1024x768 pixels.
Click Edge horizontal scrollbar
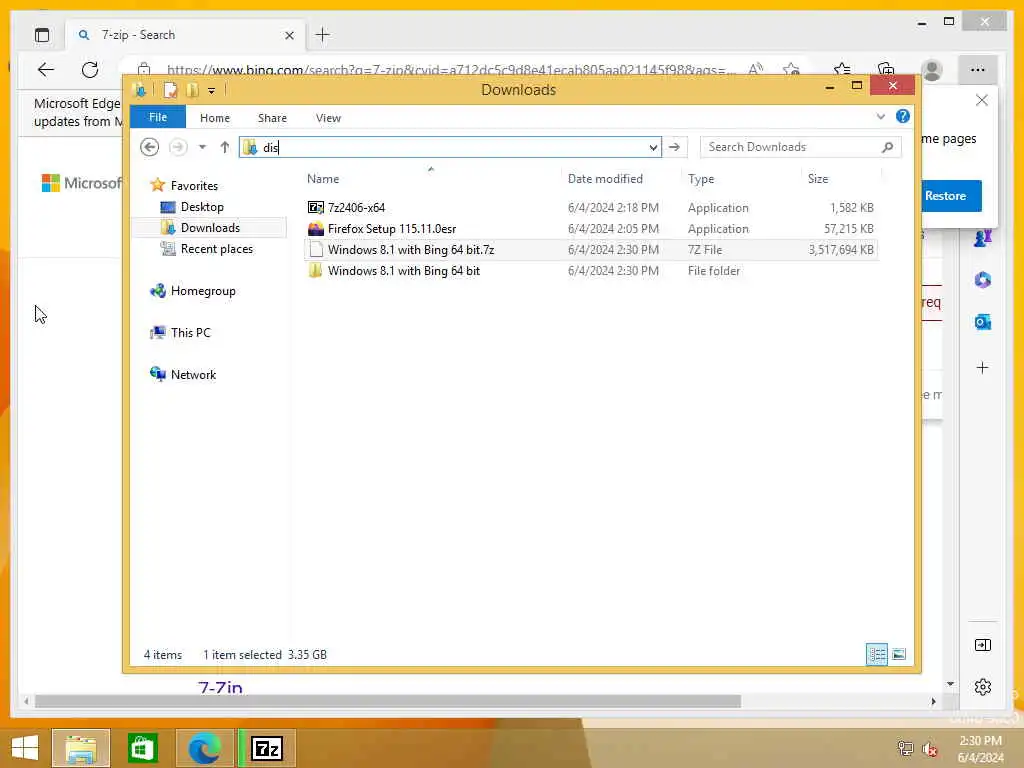pos(388,701)
